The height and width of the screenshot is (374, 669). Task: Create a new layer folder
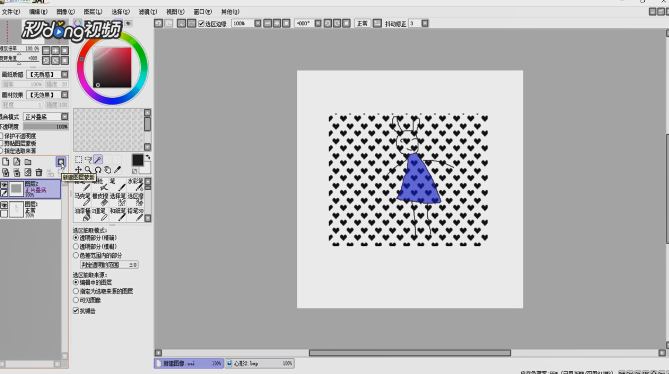point(28,162)
